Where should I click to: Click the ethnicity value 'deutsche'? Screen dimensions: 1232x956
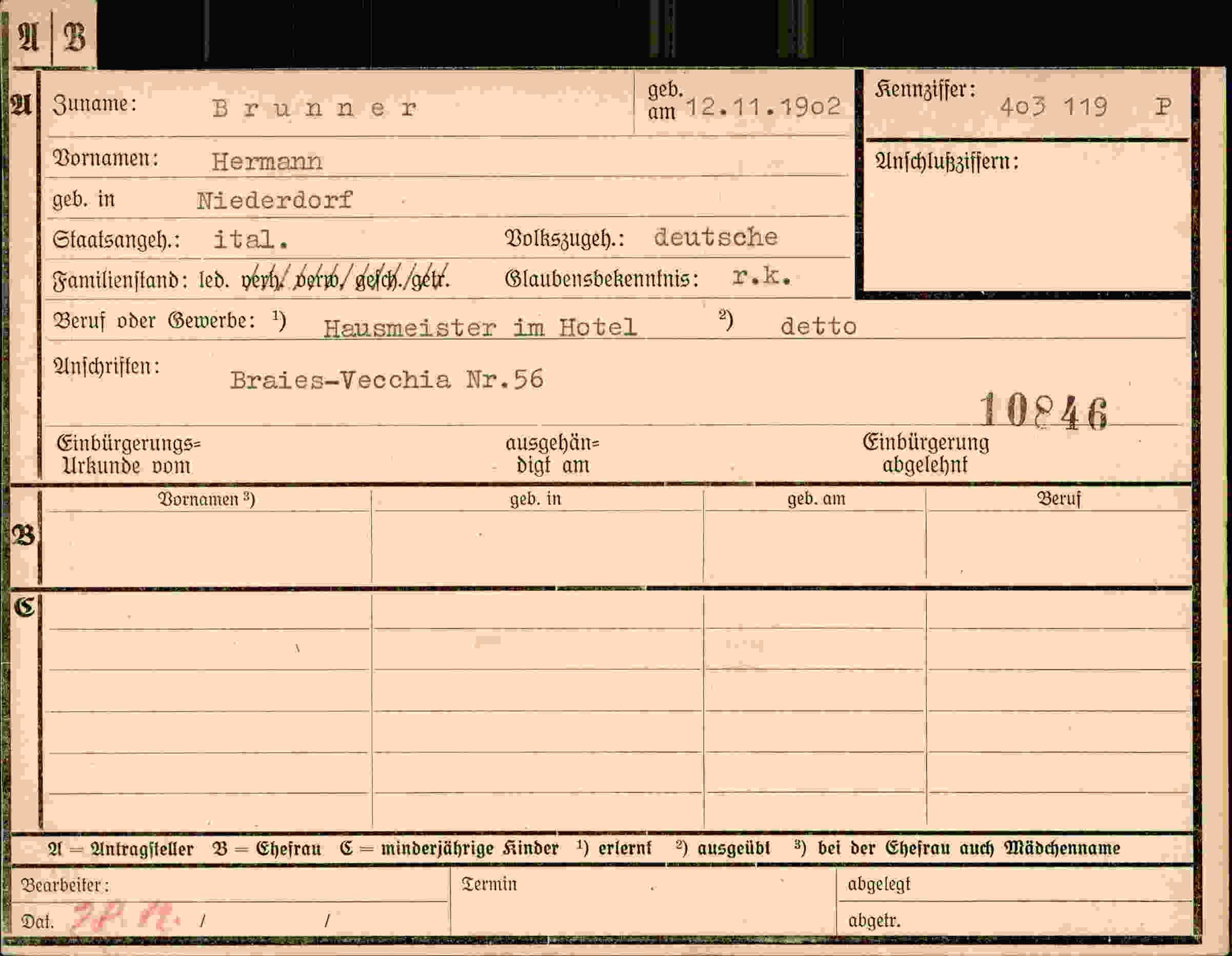[x=716, y=237]
